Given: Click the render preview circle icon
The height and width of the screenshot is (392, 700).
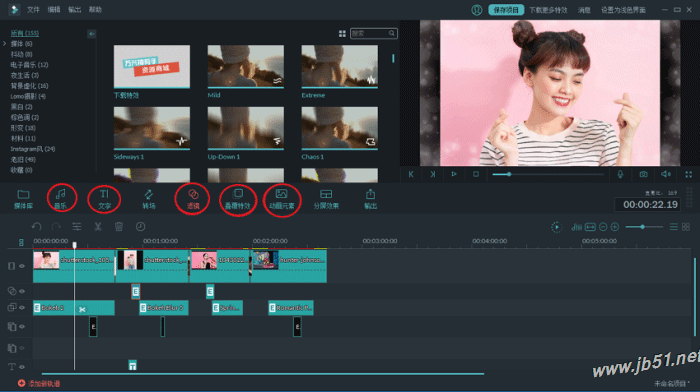Looking at the screenshot, I should point(556,227).
